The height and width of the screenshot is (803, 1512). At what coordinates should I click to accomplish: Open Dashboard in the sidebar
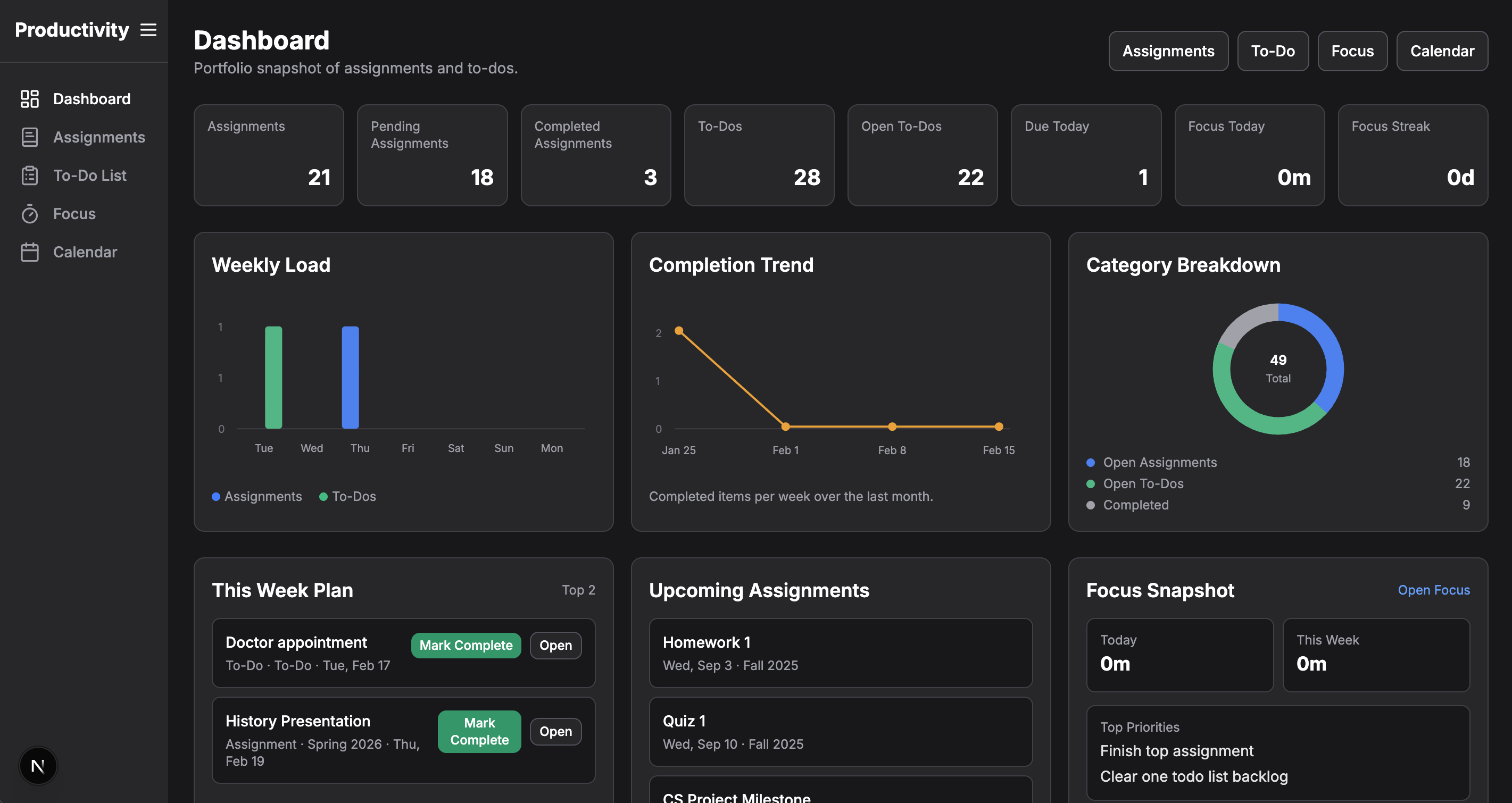(84, 98)
